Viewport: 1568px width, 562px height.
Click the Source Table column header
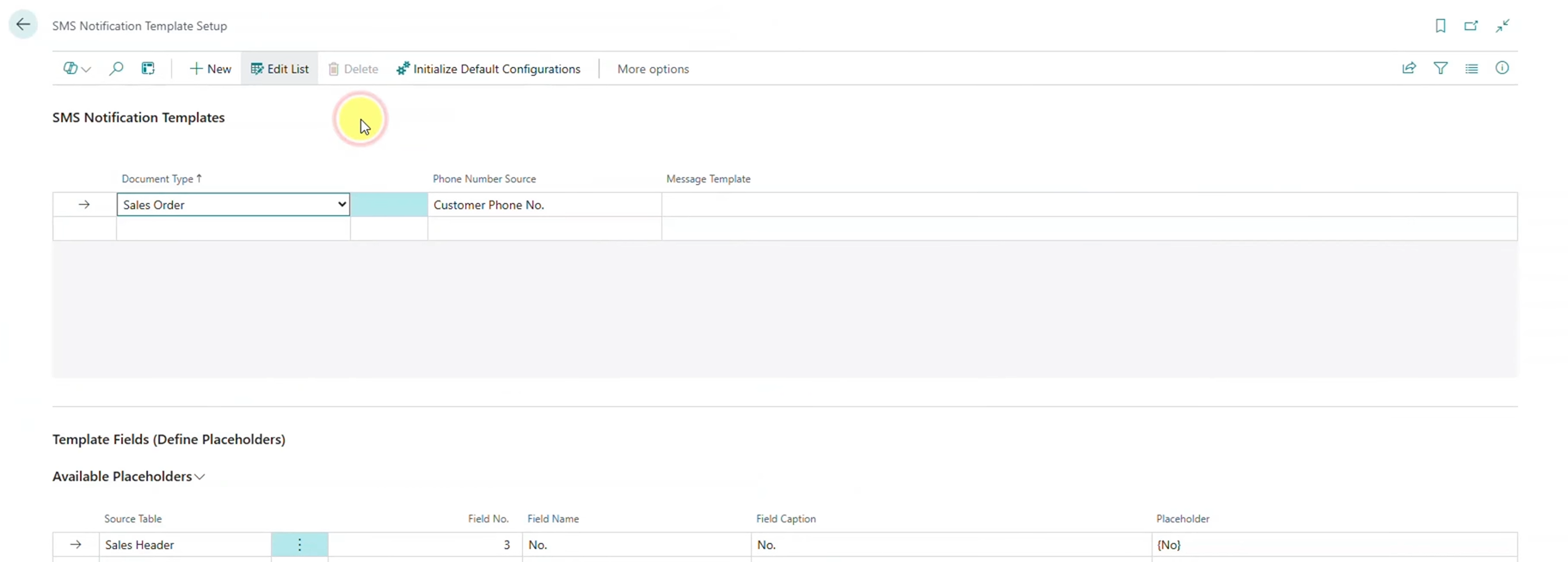coord(133,519)
